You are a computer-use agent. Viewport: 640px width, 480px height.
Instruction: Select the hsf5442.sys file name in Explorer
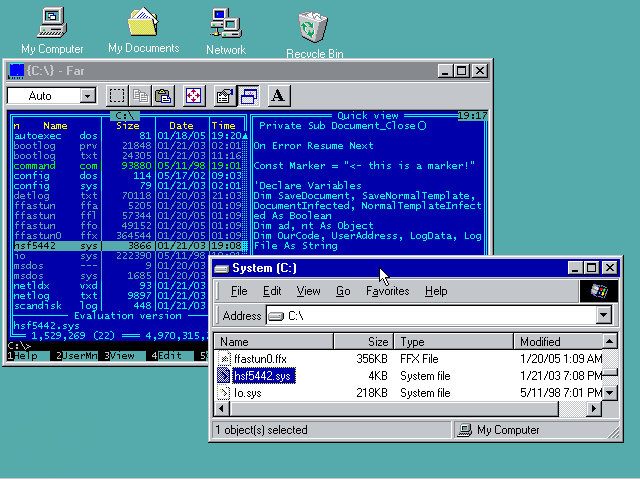point(264,376)
